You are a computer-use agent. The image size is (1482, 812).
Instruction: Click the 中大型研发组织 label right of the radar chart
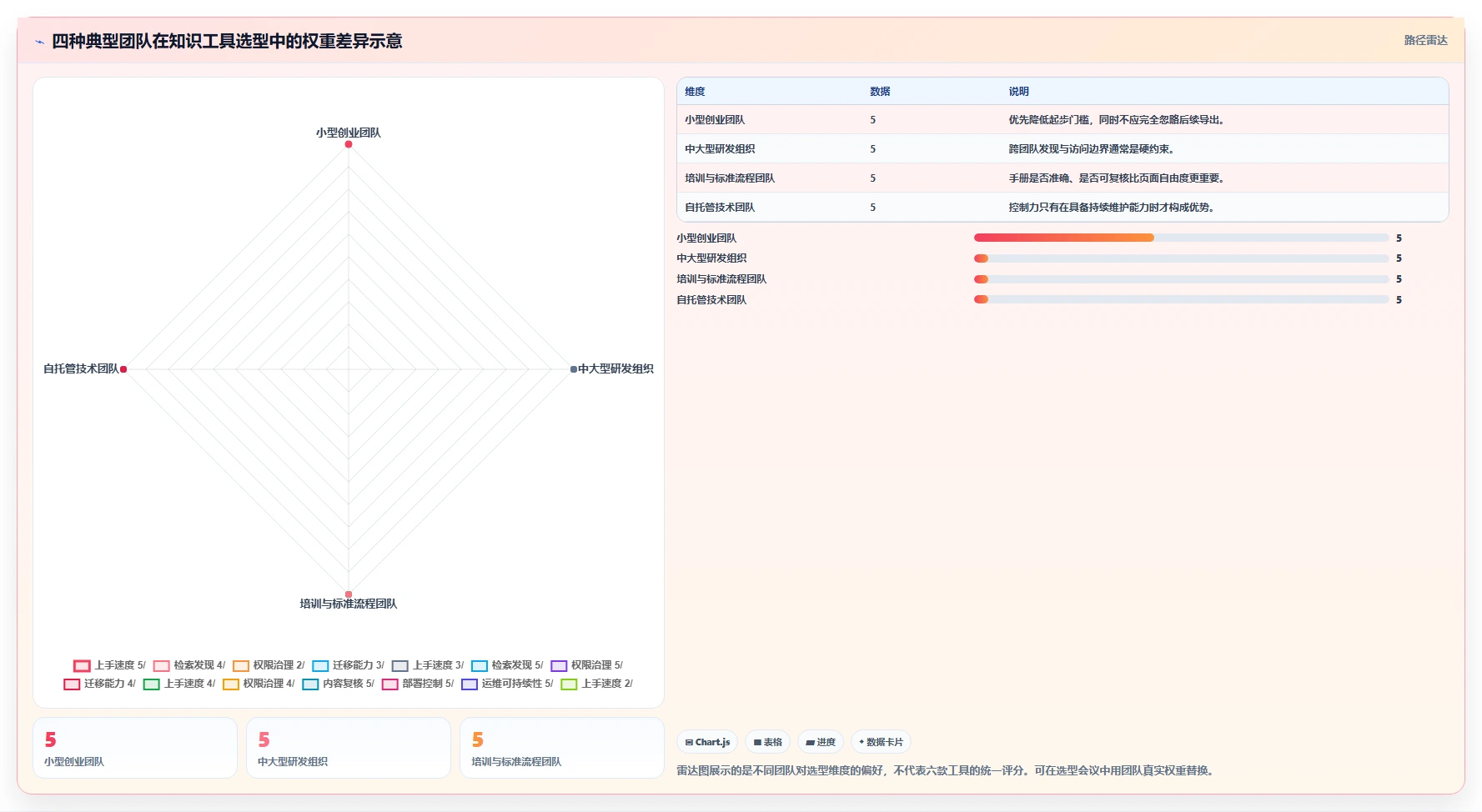[x=615, y=368]
